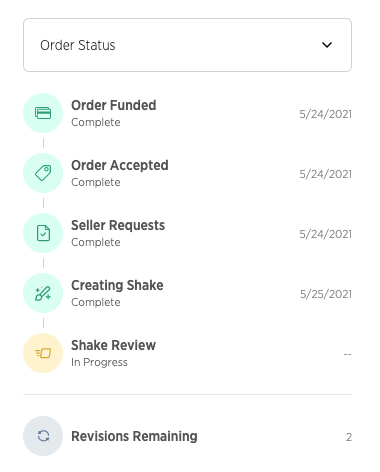The height and width of the screenshot is (472, 380).
Task: Click the Seller Requests document check icon
Action: [43, 233]
